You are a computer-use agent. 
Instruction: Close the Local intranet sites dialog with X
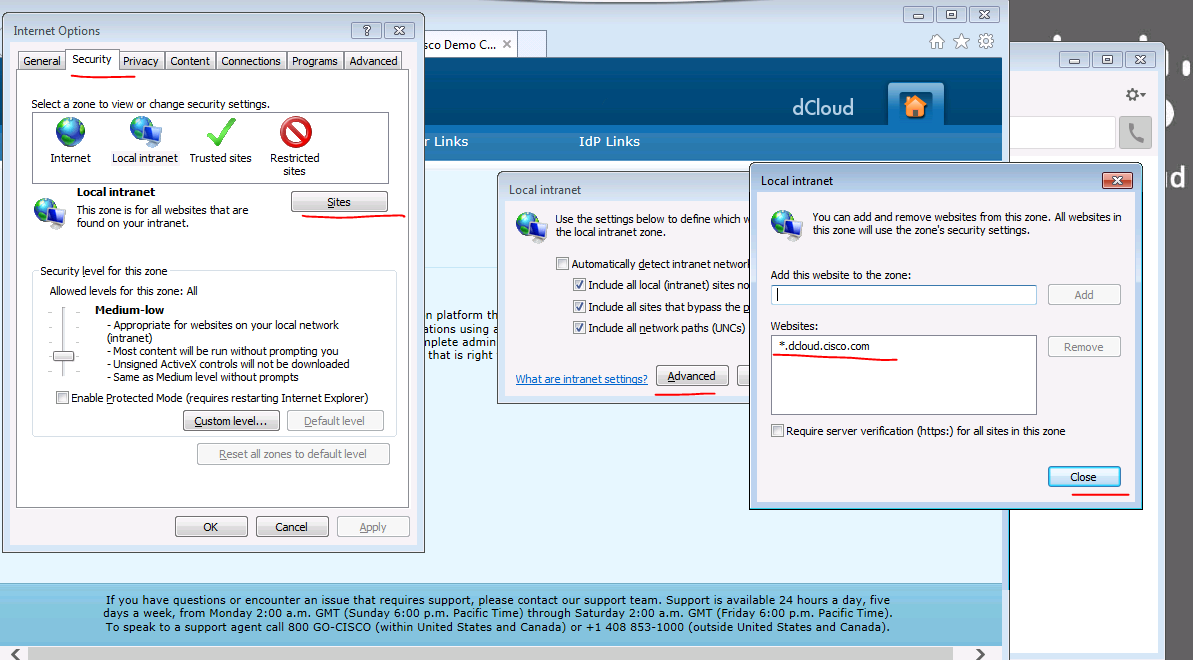(1117, 180)
